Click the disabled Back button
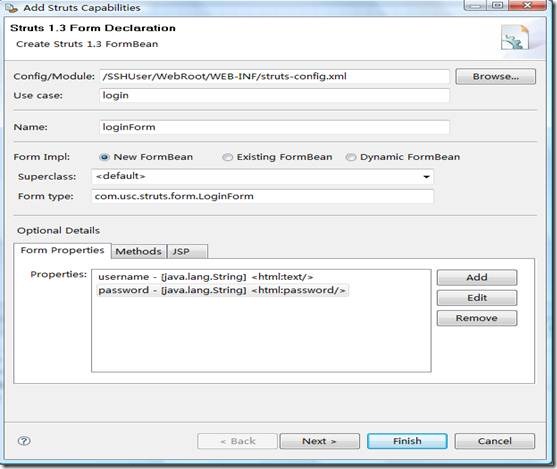This screenshot has height=469, width=557. 237,441
